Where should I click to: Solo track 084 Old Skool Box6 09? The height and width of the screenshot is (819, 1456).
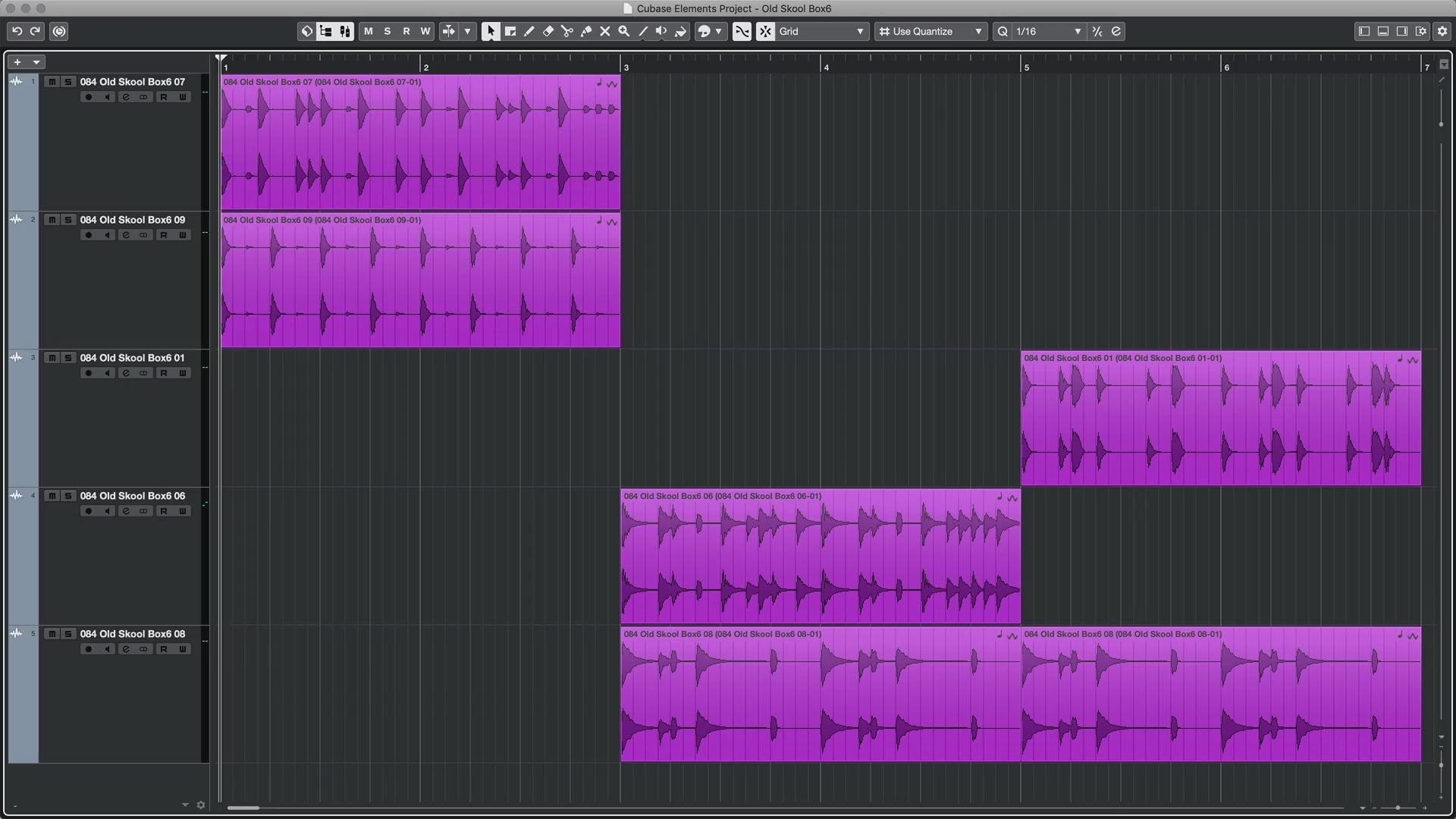[x=68, y=220]
